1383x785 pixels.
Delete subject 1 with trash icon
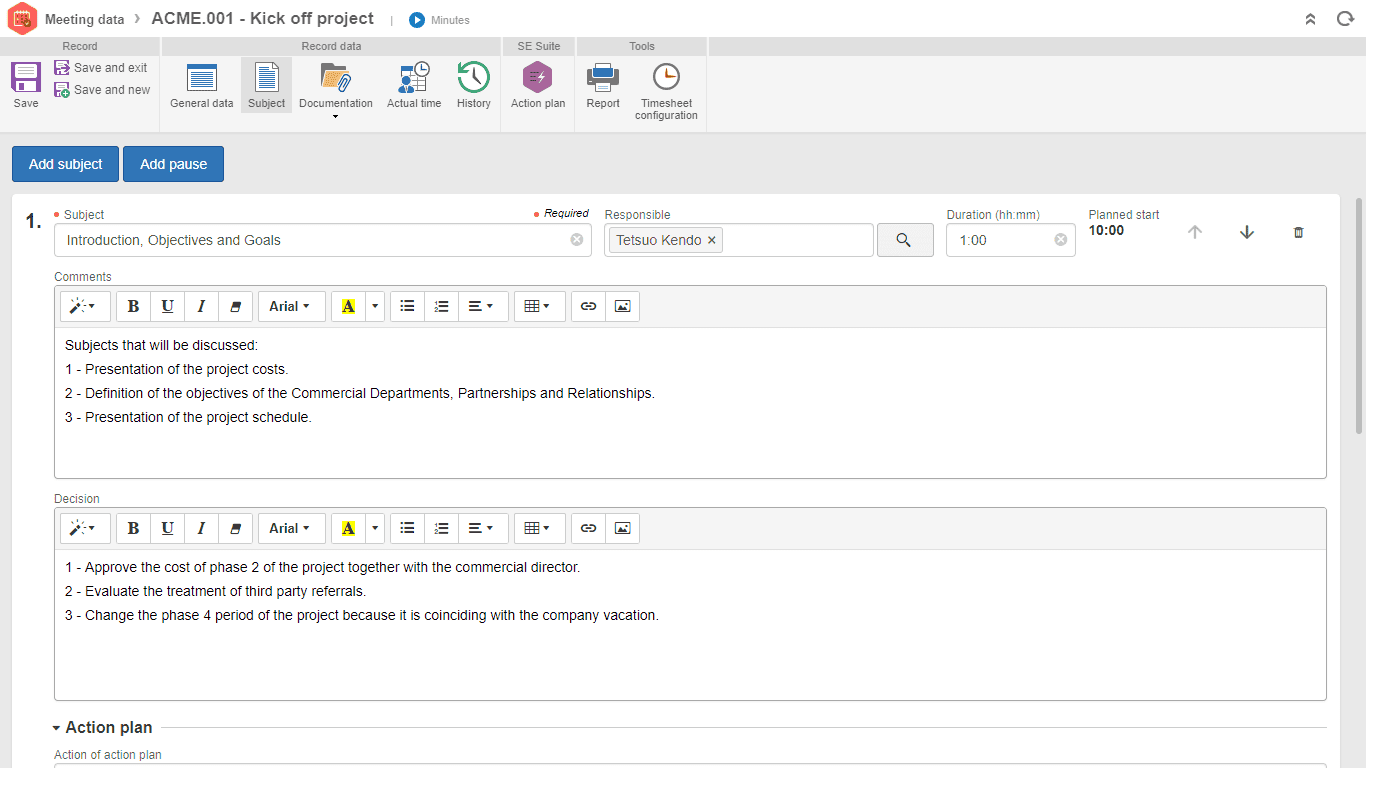(x=1299, y=232)
